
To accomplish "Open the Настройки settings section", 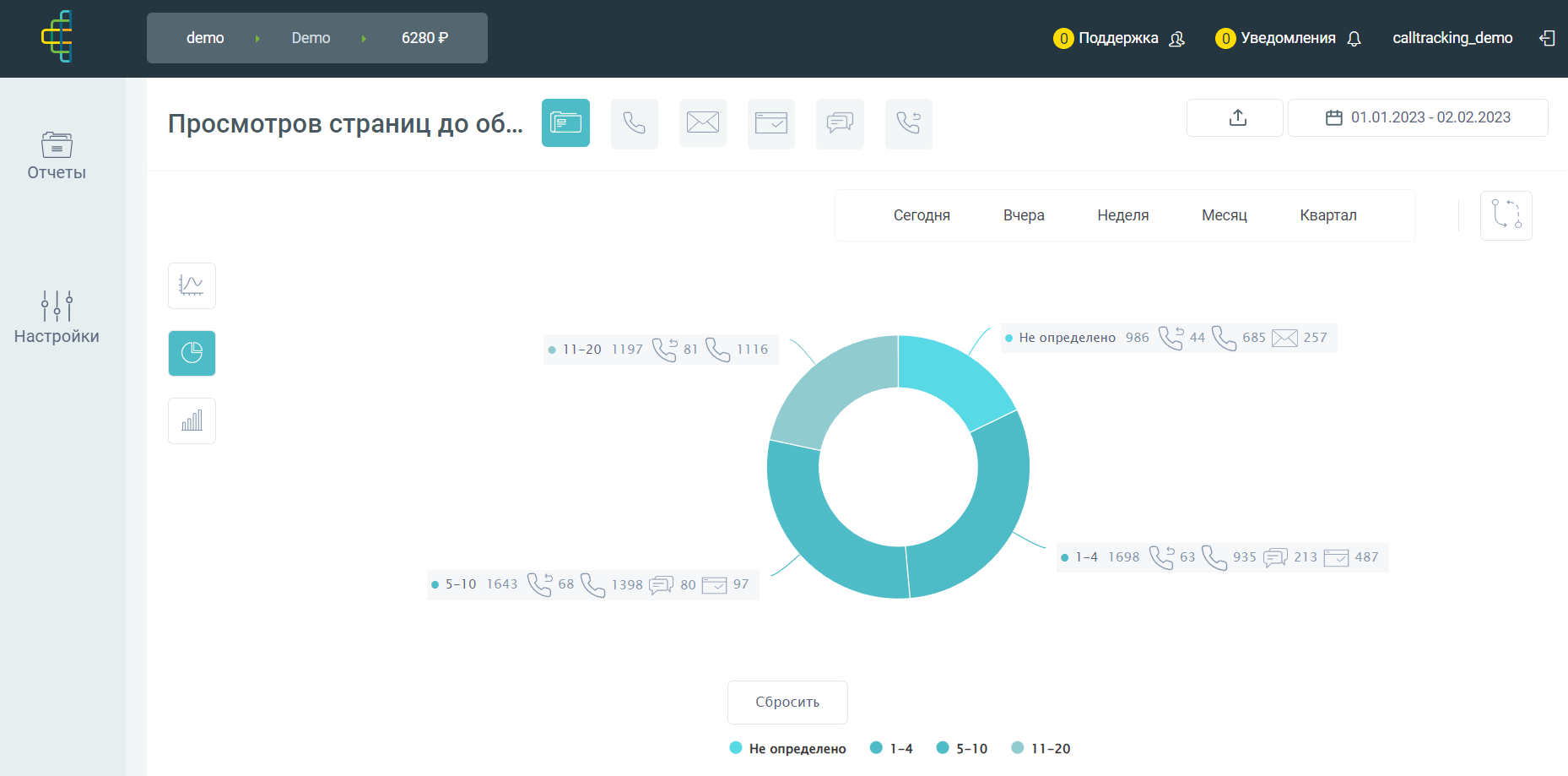I will coord(57,317).
